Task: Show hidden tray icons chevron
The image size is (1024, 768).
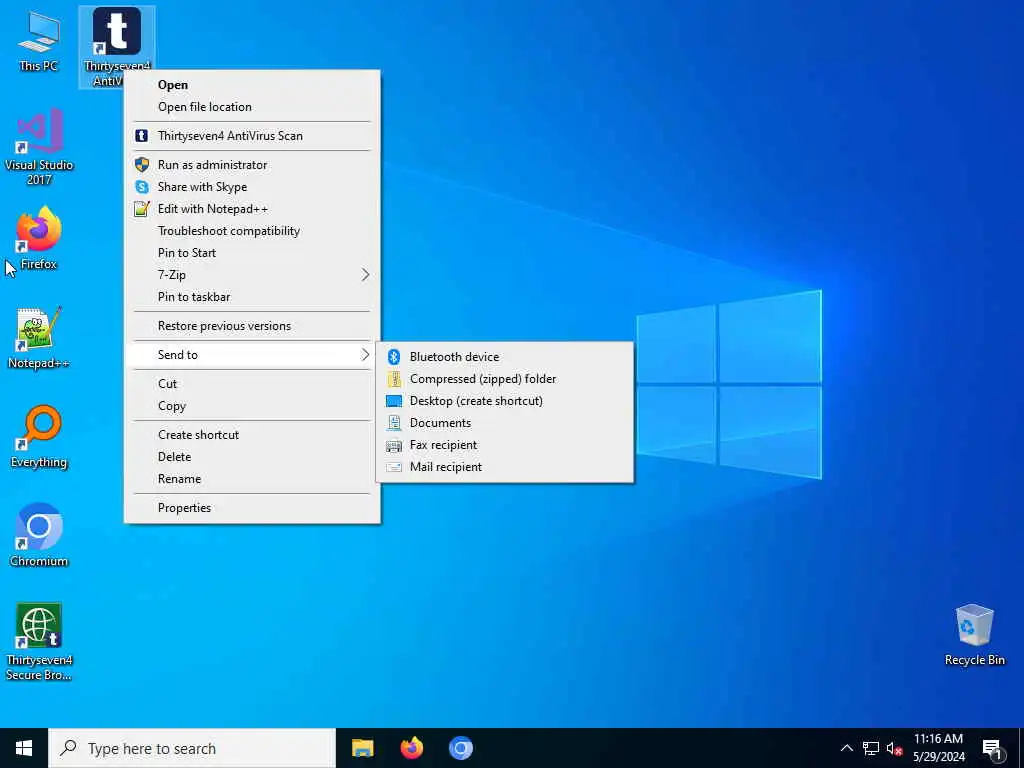Action: [x=846, y=748]
